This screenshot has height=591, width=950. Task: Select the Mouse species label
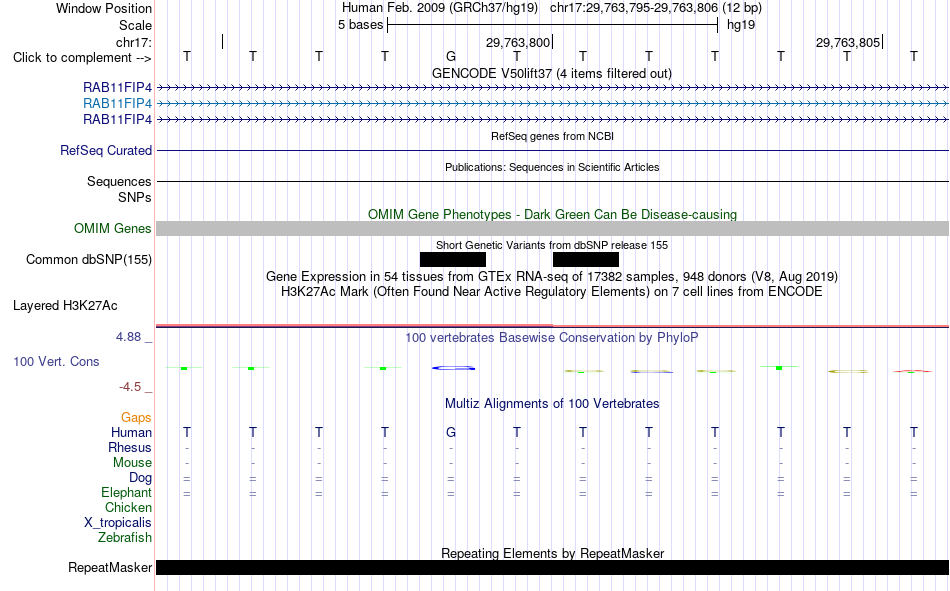(133, 462)
